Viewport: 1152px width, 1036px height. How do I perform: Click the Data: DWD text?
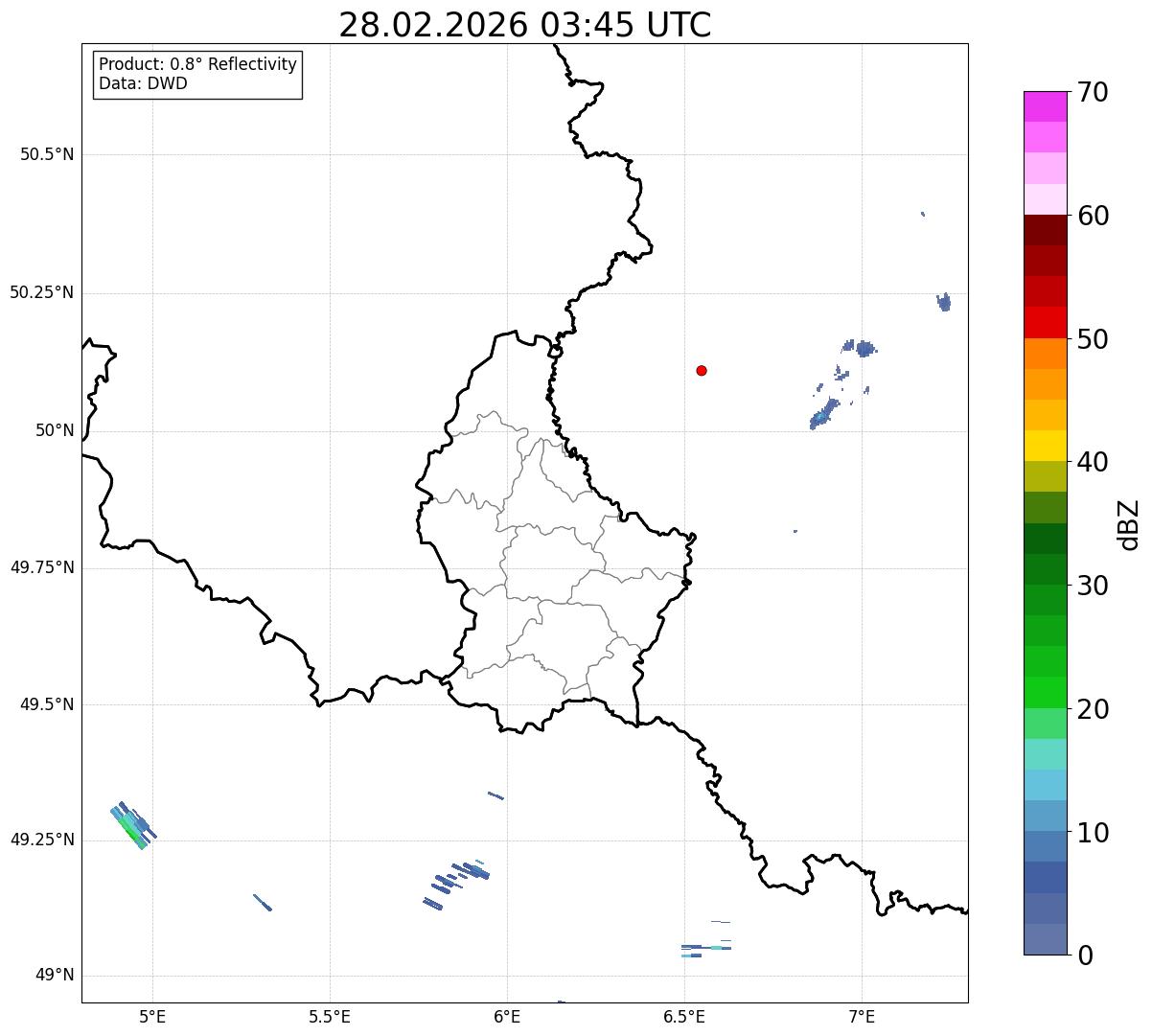(x=143, y=83)
